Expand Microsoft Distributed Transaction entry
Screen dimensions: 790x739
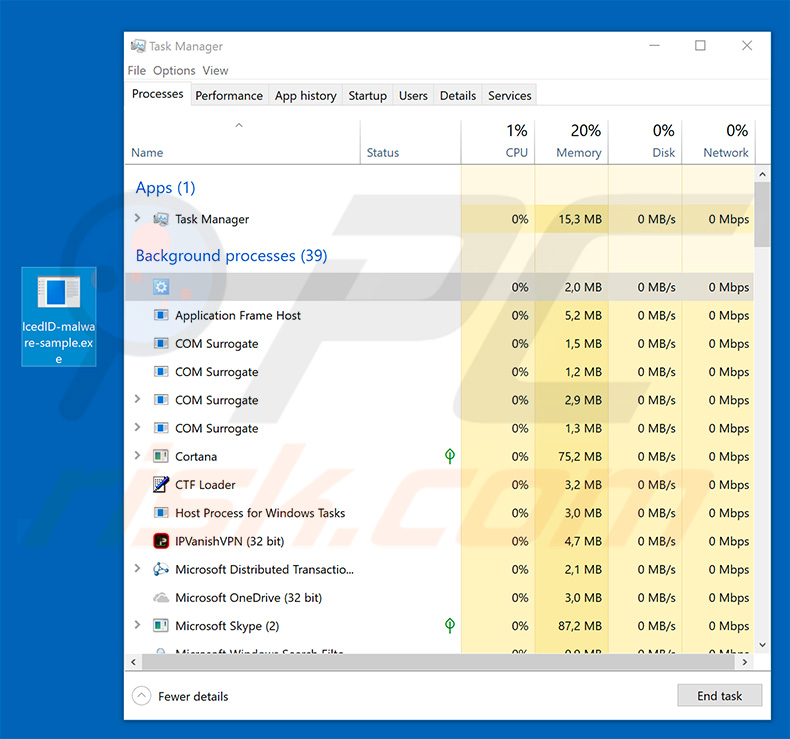137,568
